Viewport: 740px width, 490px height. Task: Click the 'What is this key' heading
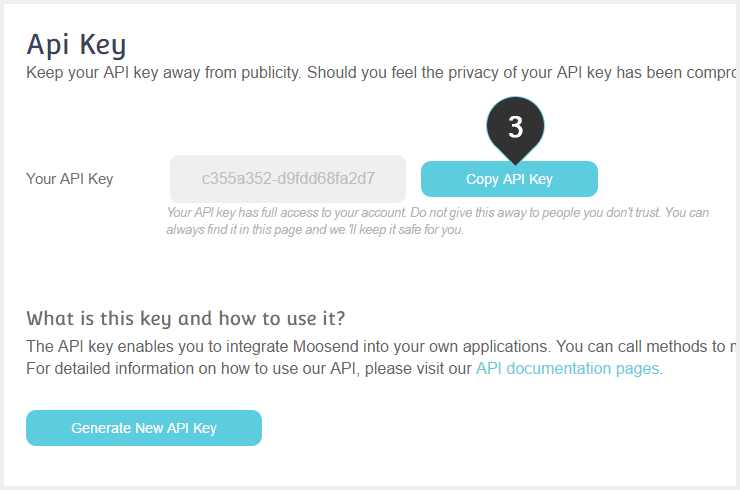pyautogui.click(x=185, y=319)
